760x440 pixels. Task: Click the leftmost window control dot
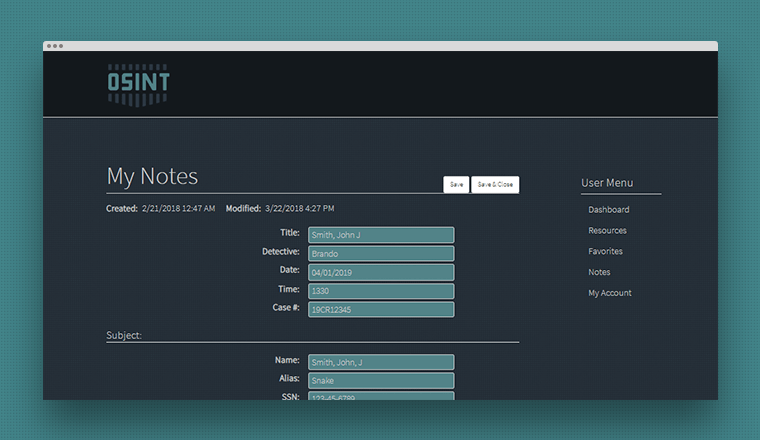(49, 46)
